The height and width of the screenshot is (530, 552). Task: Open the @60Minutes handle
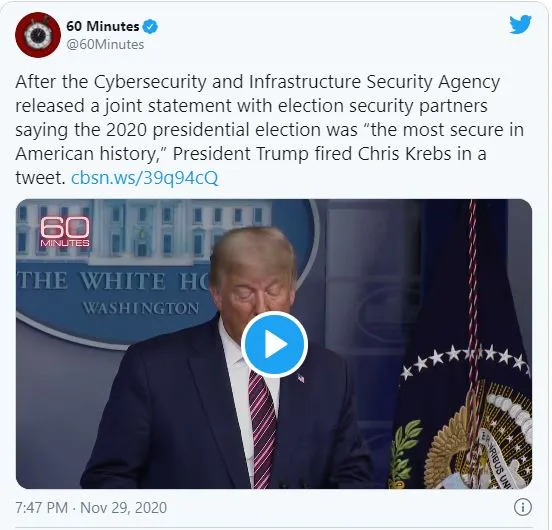coord(105,45)
